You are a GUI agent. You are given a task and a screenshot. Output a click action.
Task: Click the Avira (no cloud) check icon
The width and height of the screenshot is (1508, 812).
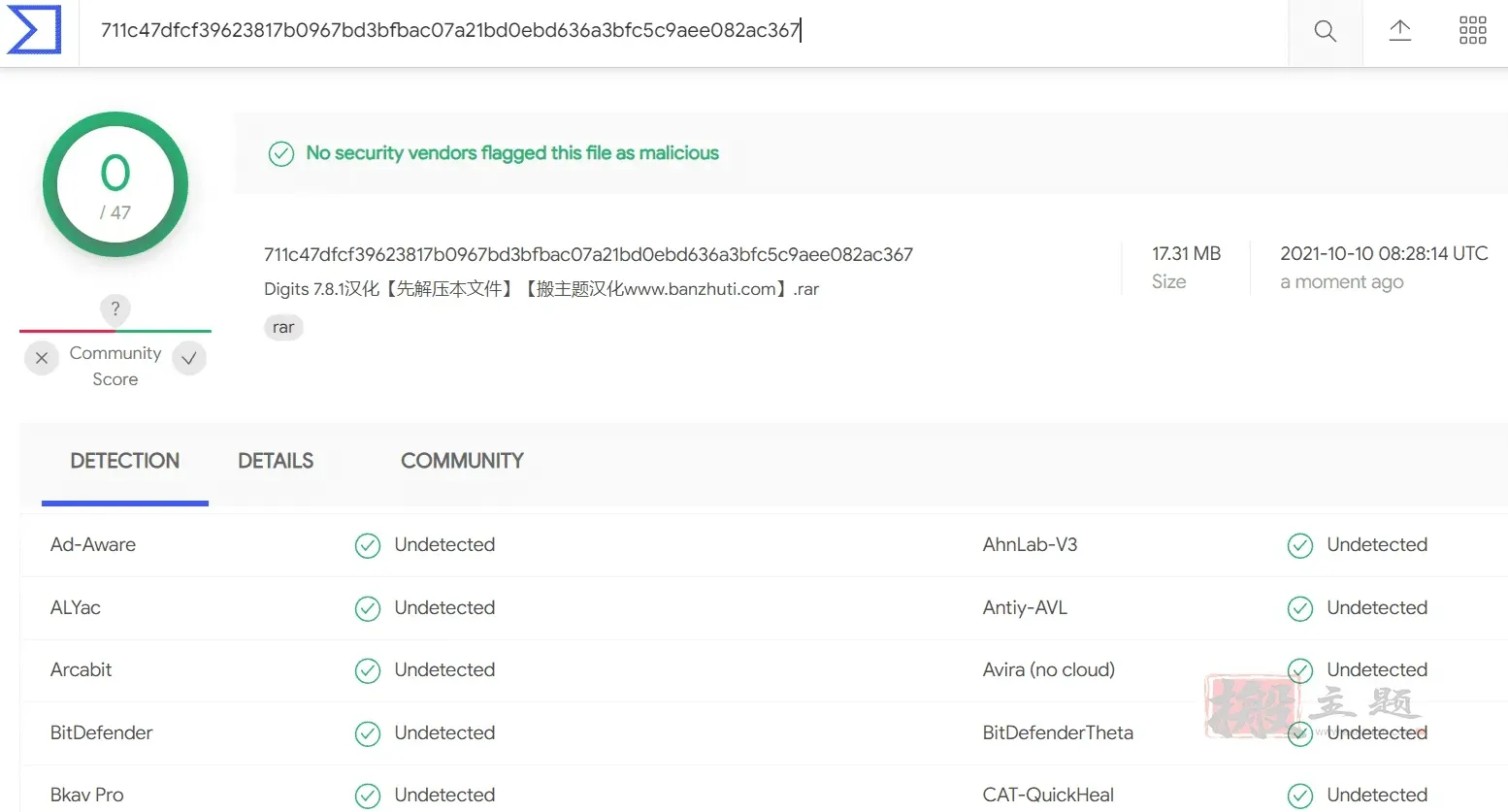(x=1300, y=670)
